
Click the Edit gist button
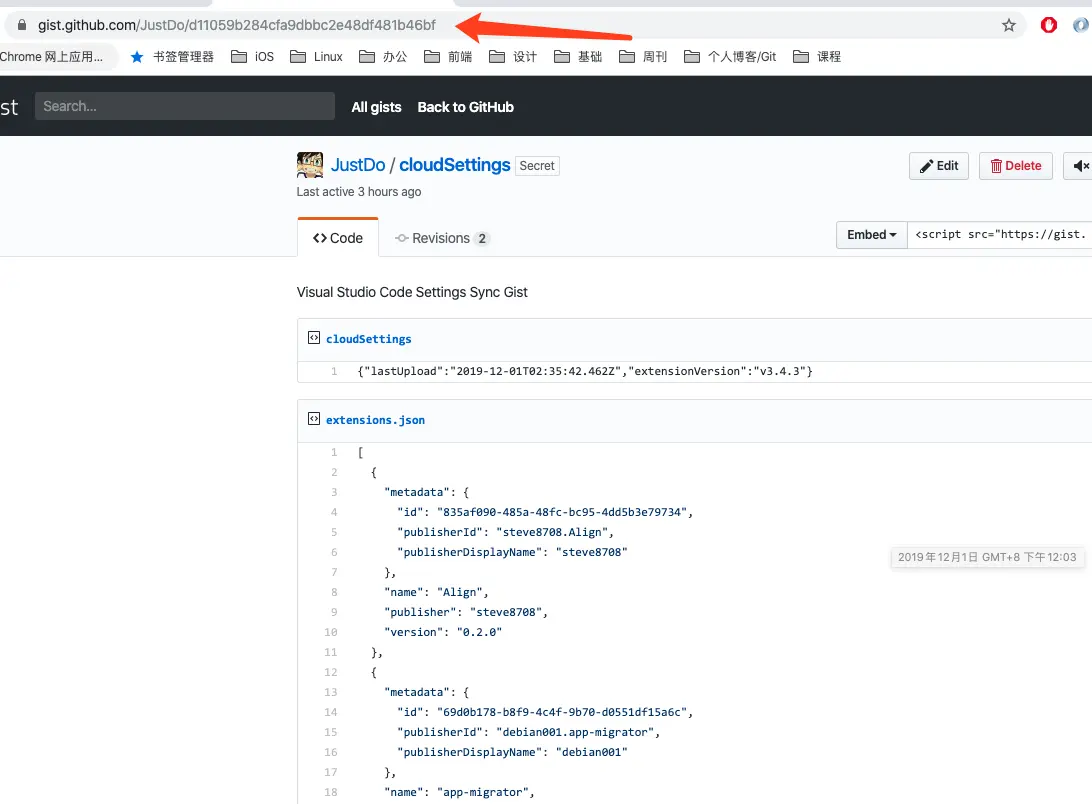tap(939, 166)
